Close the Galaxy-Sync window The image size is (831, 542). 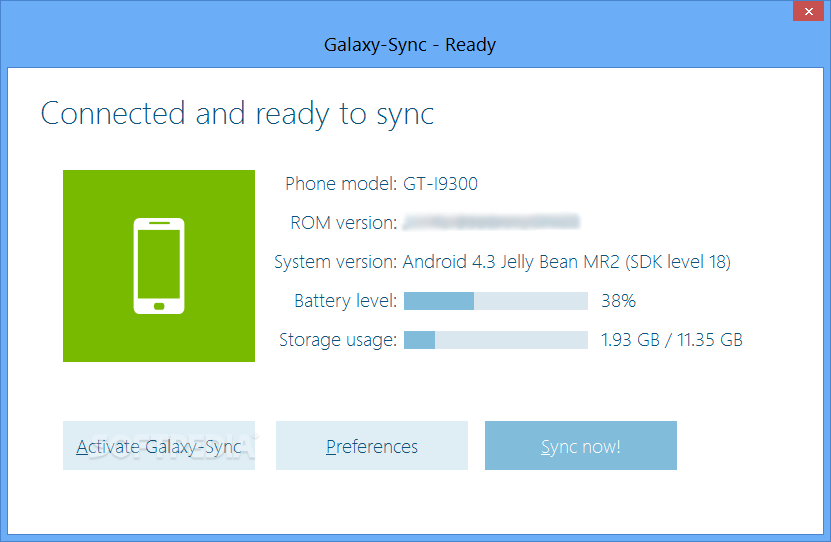pos(809,11)
